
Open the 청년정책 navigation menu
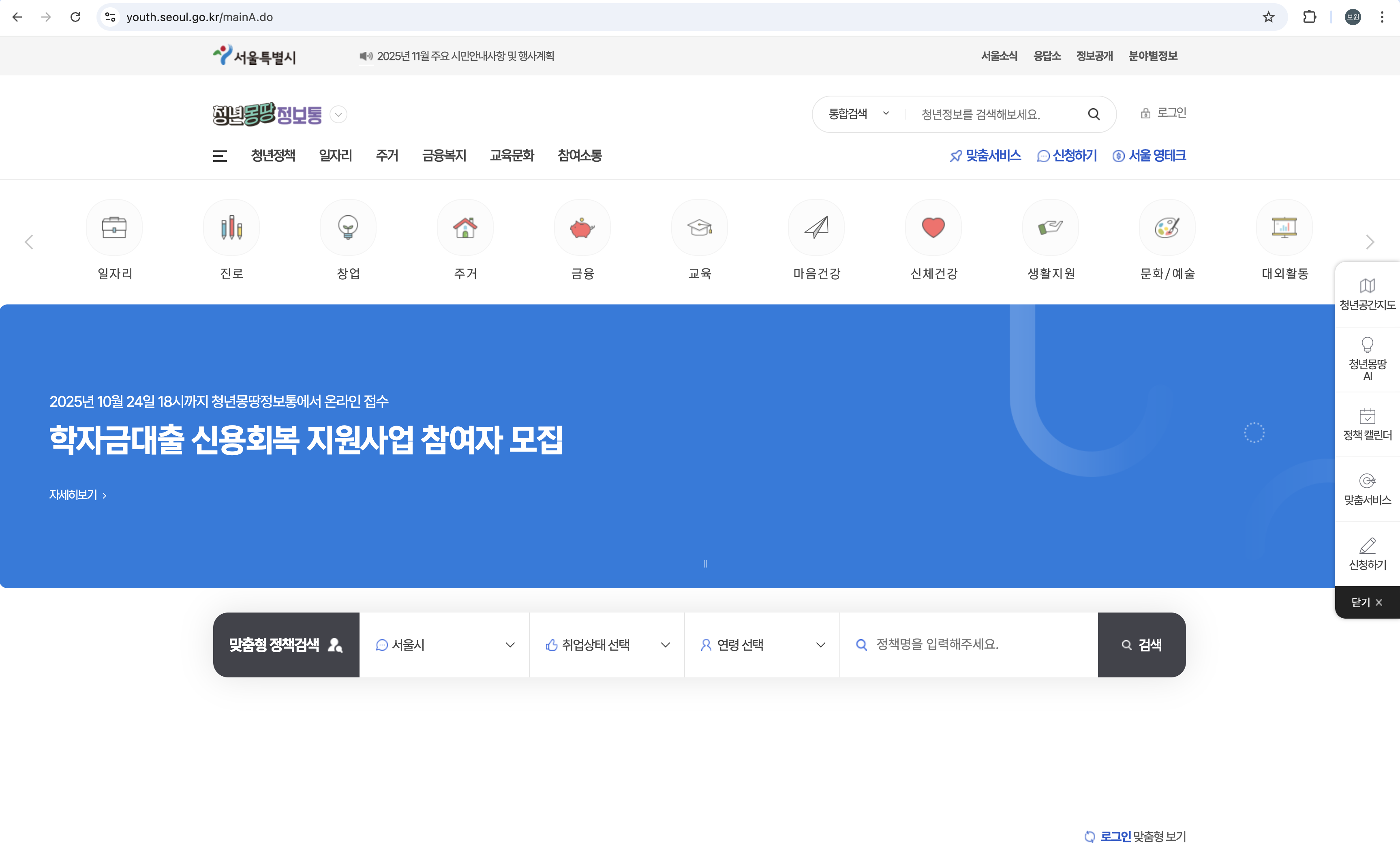[273, 156]
